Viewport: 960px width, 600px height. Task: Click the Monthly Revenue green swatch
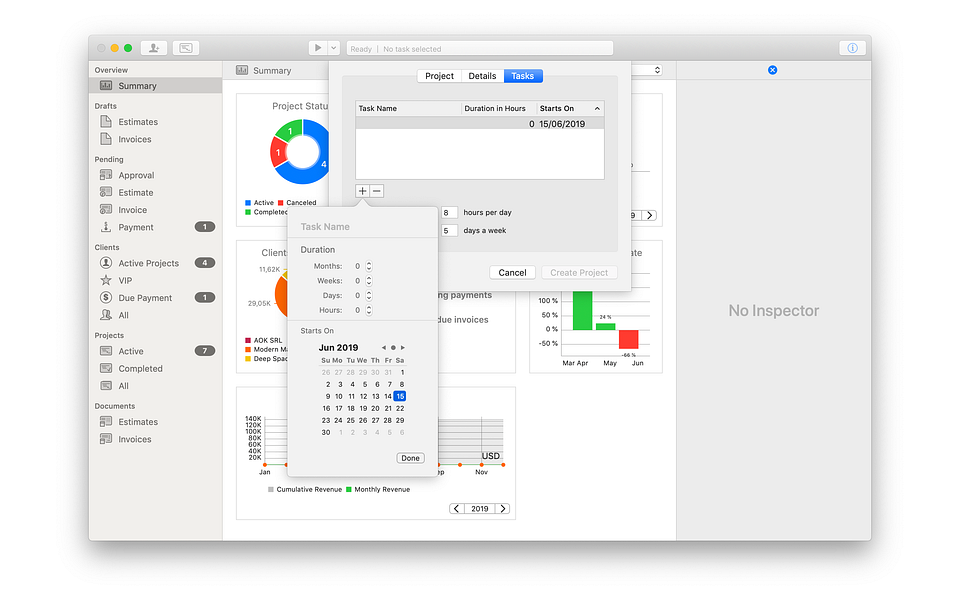pyautogui.click(x=349, y=489)
